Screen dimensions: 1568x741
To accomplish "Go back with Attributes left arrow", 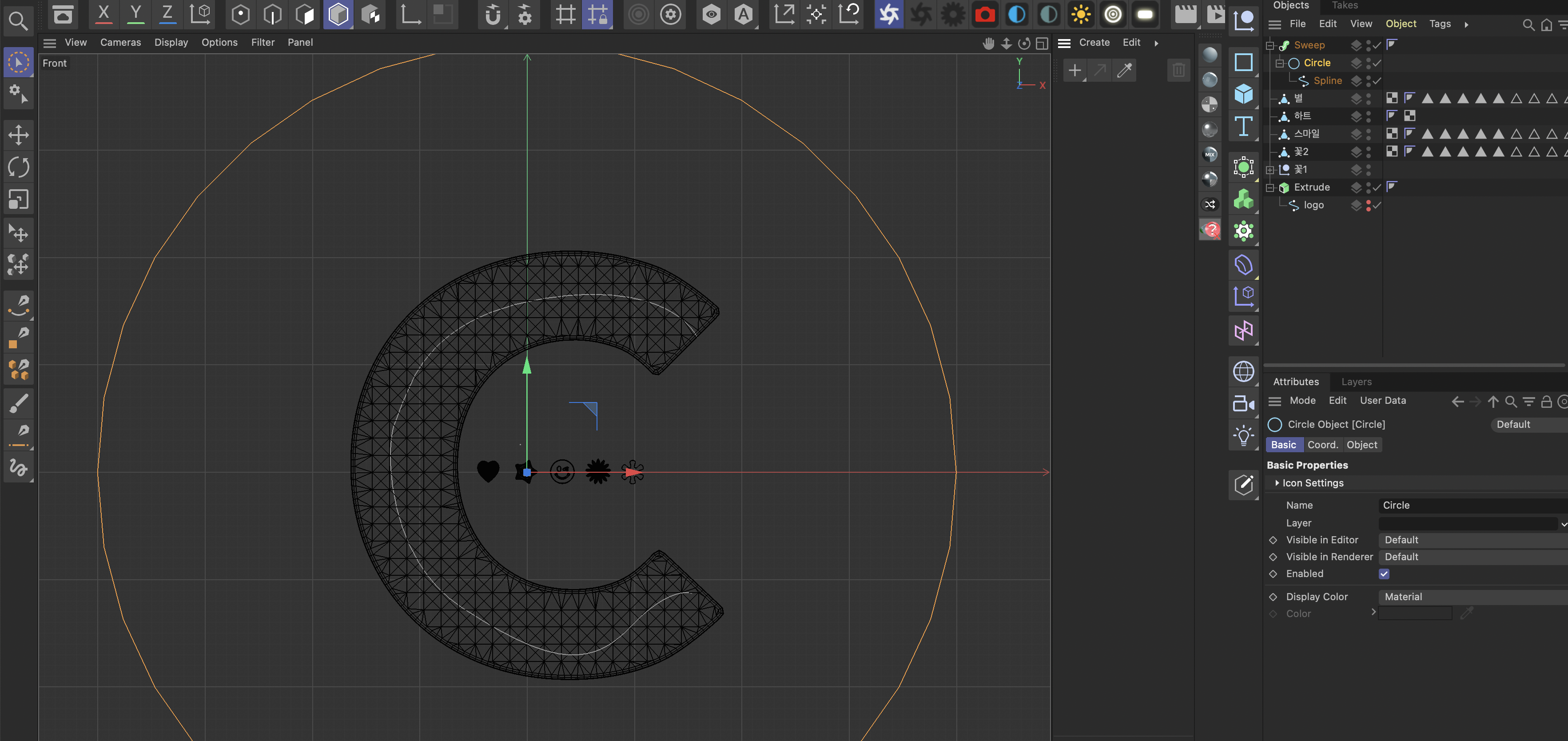I will click(1457, 401).
